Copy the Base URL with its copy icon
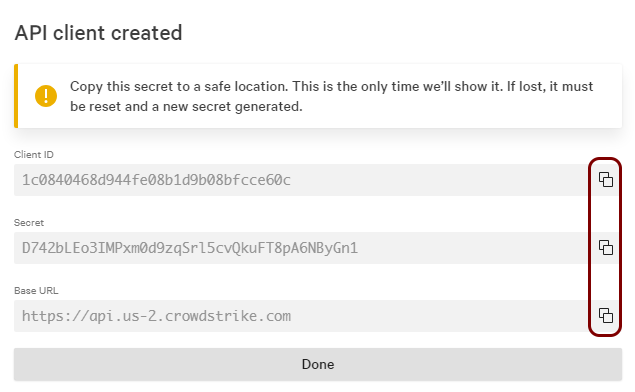Viewport: 635px width, 392px height. pos(605,315)
